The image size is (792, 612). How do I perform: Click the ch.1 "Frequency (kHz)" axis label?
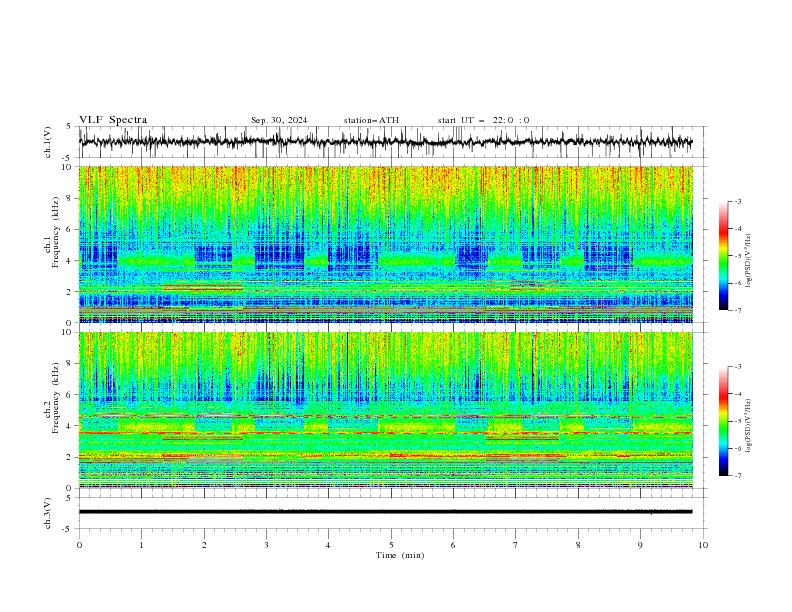55,232
